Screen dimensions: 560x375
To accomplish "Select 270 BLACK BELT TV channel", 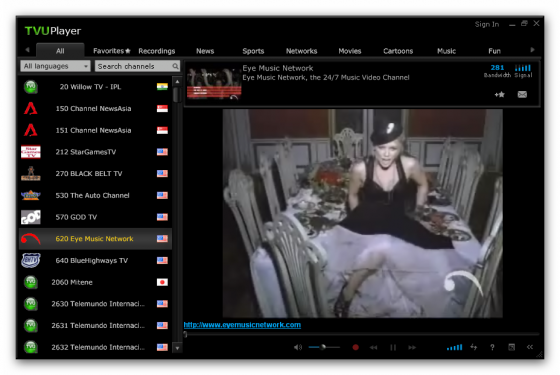I will [95, 174].
